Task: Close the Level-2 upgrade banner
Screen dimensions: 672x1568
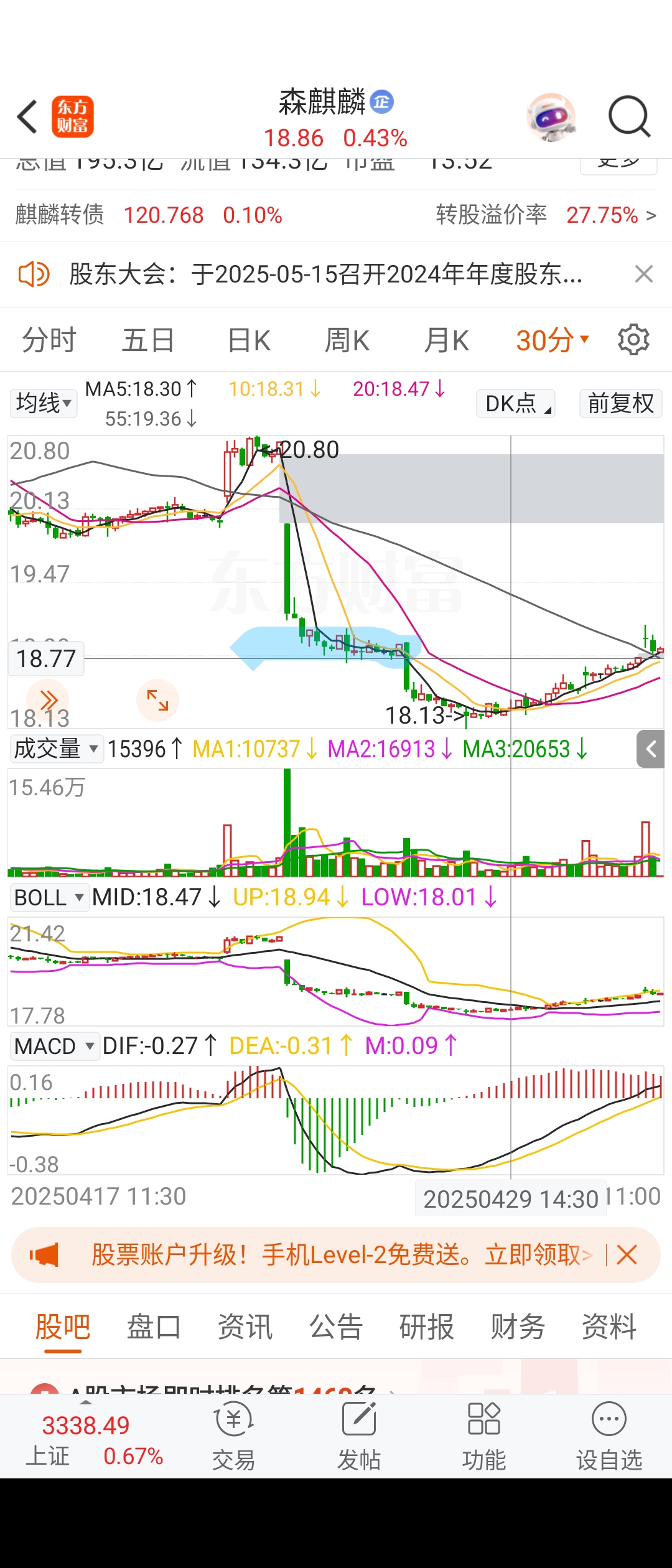Action: coord(627,1255)
